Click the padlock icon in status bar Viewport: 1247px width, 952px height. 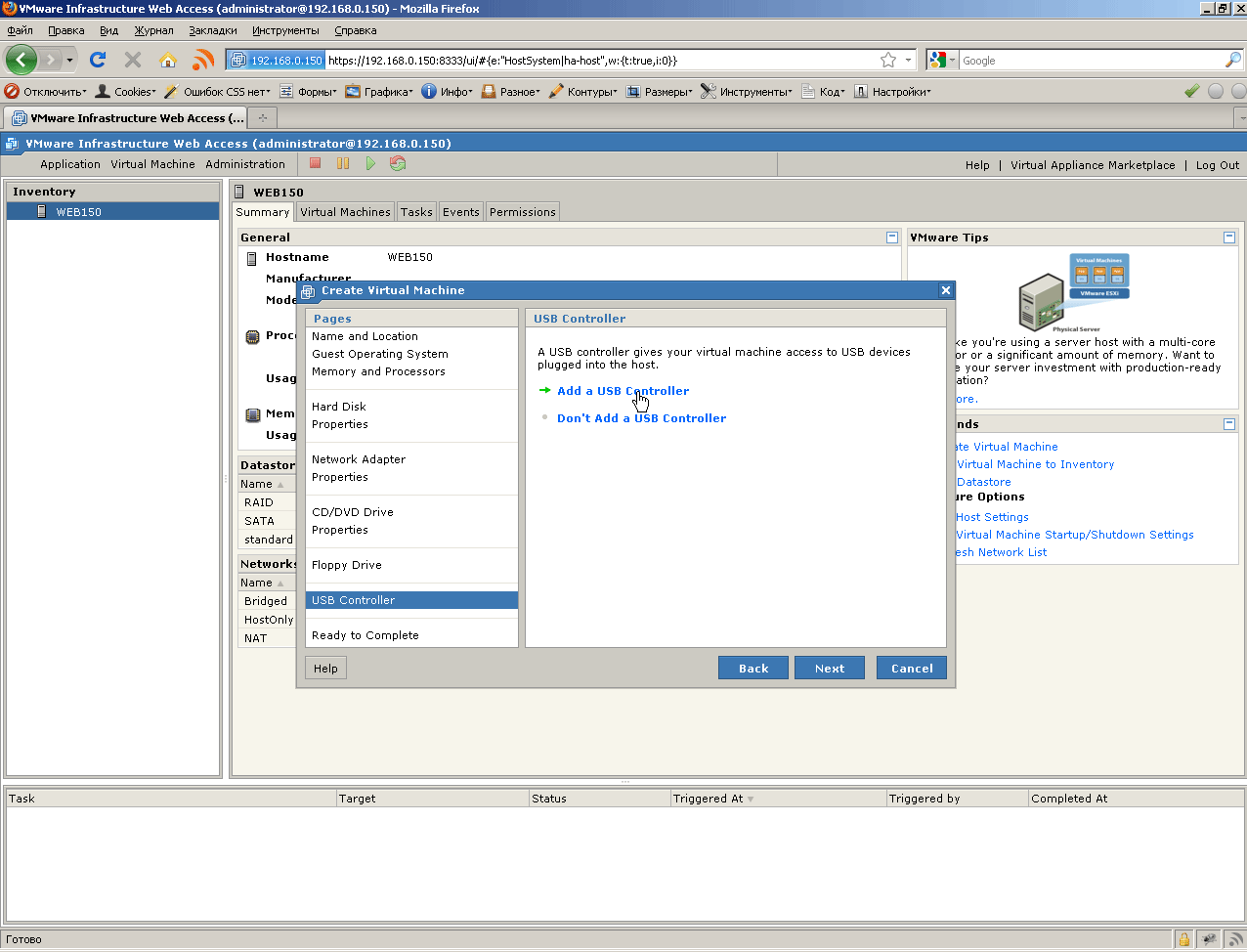click(1183, 940)
